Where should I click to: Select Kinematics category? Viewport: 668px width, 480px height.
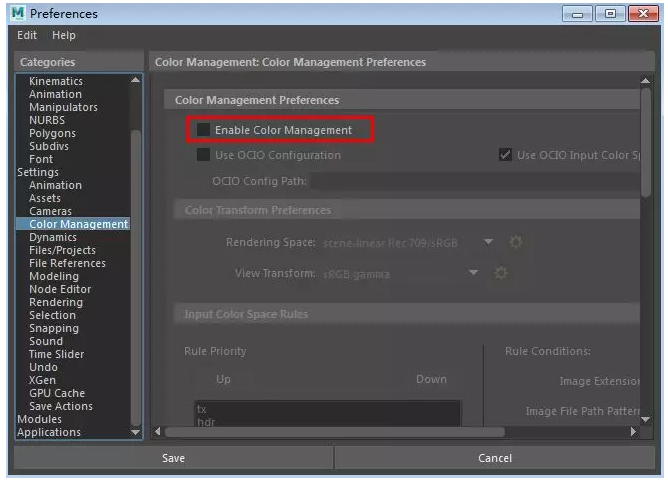tap(56, 81)
